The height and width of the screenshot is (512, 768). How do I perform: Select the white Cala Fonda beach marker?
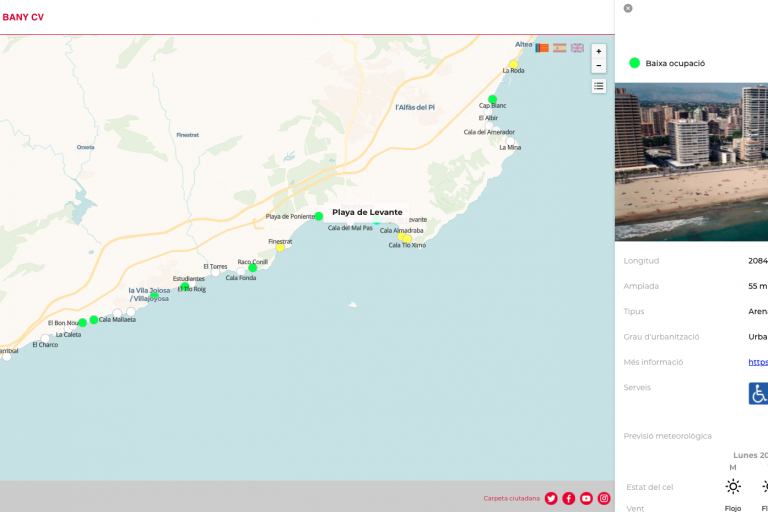pos(240,271)
